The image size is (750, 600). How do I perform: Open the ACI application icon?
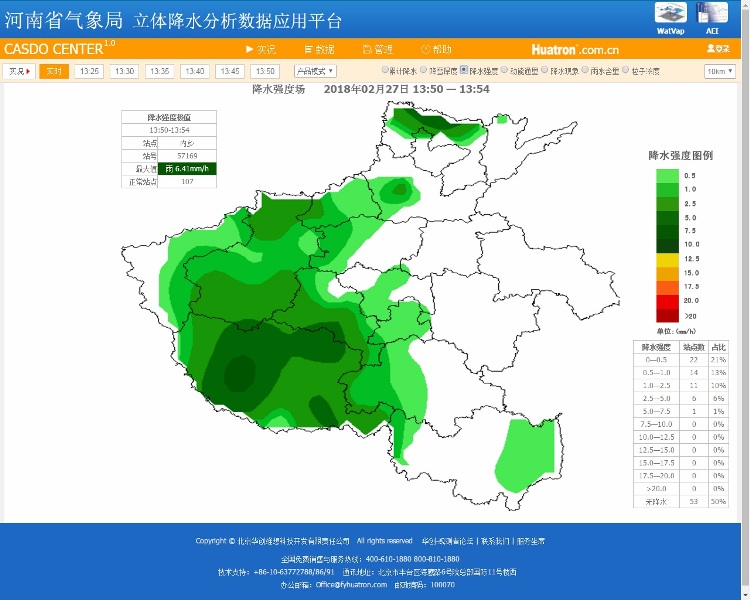click(x=712, y=13)
